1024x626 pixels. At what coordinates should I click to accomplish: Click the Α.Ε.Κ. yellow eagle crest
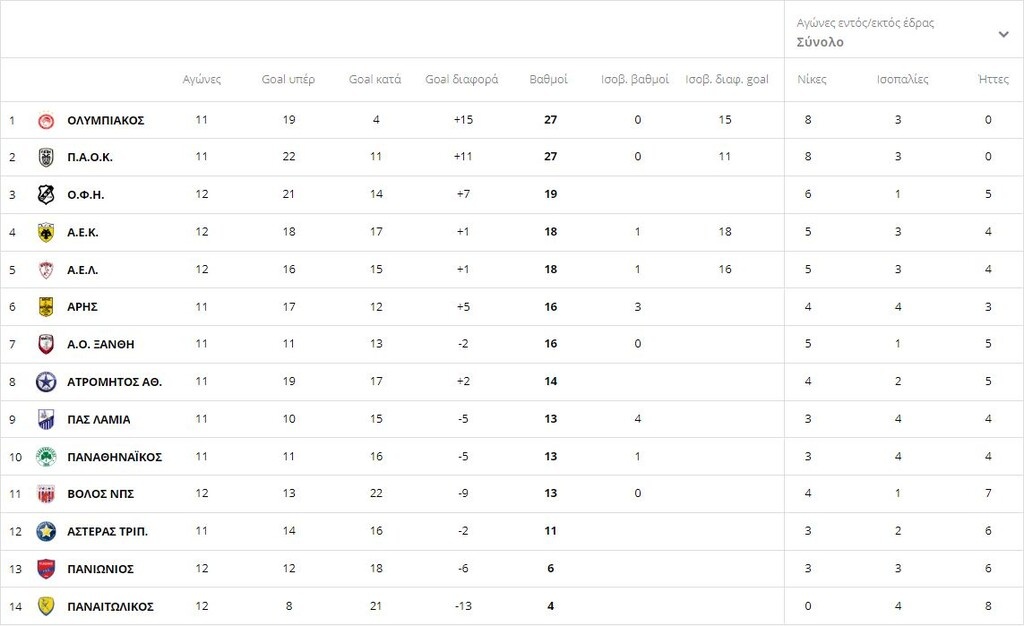click(46, 232)
